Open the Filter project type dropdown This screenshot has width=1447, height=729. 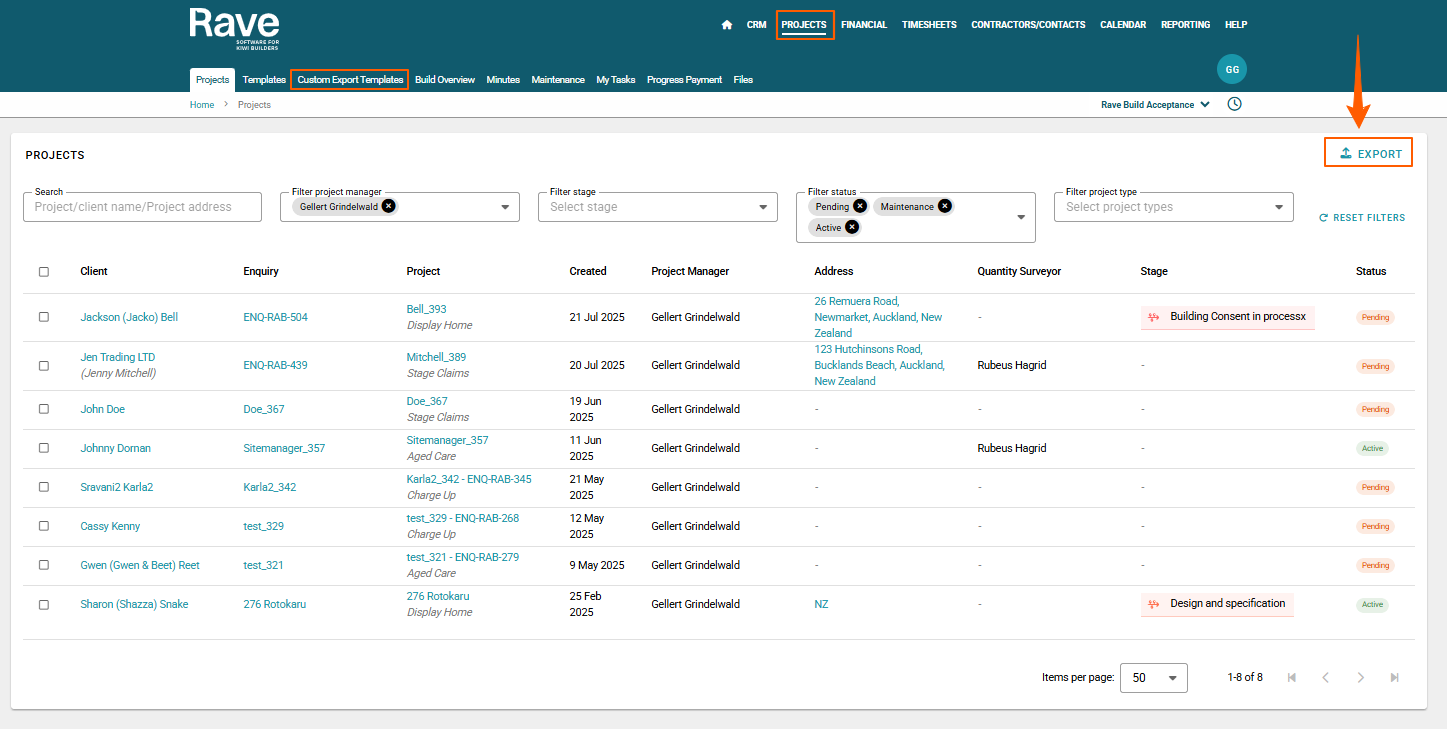1174,207
